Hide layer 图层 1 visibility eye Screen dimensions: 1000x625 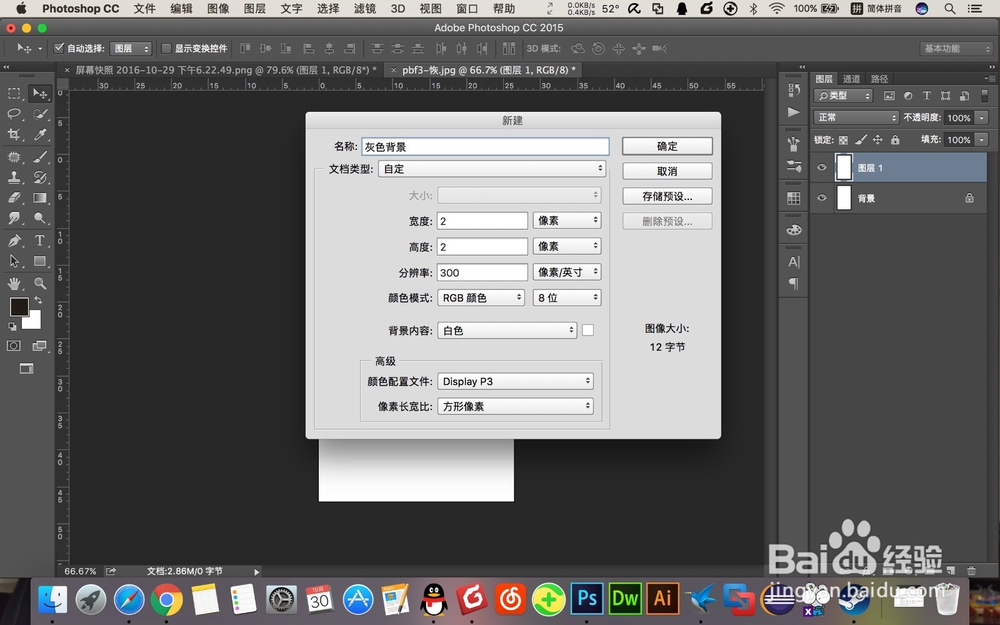[x=821, y=168]
